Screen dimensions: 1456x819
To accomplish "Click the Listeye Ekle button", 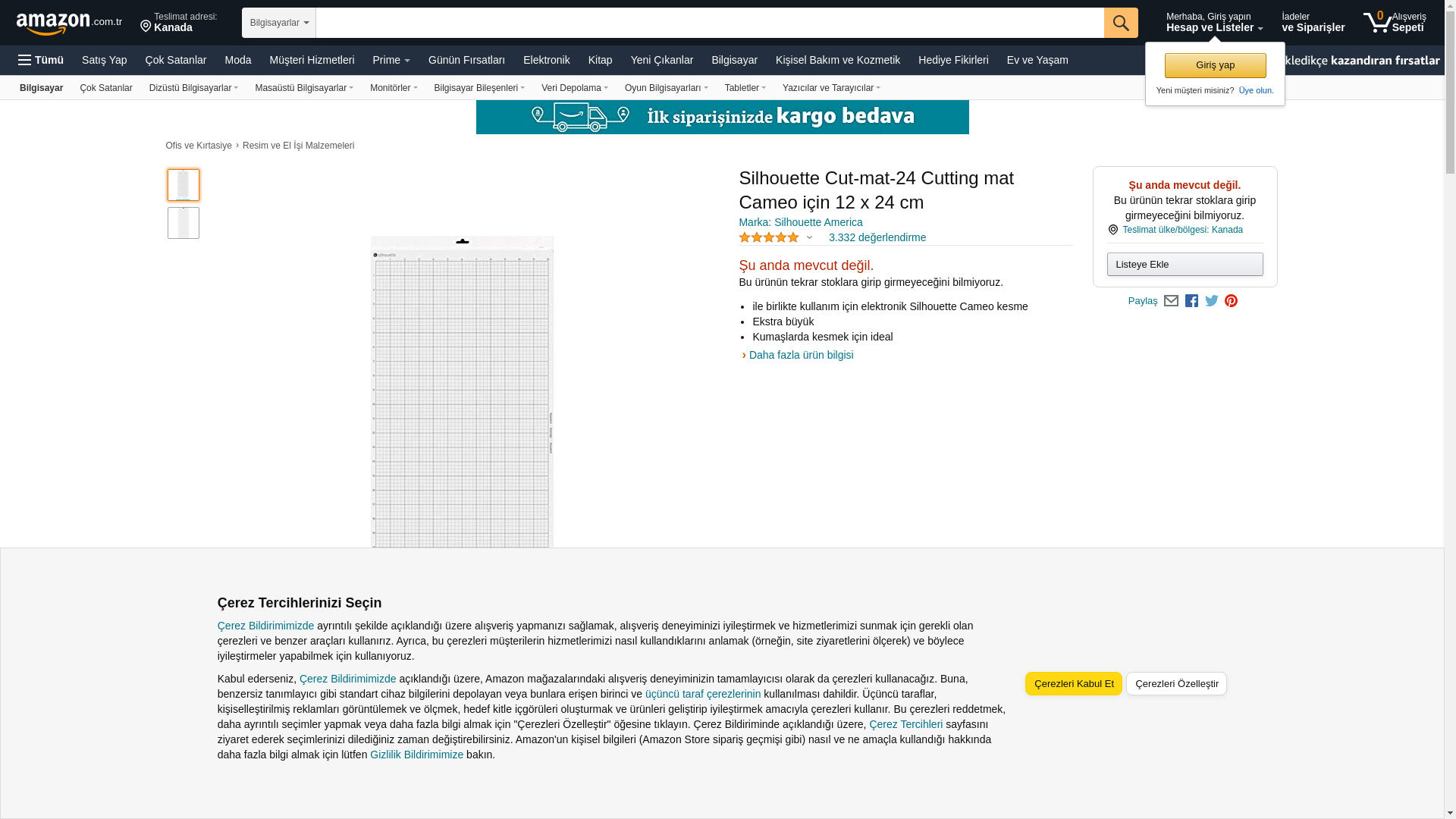I will coord(1185,264).
